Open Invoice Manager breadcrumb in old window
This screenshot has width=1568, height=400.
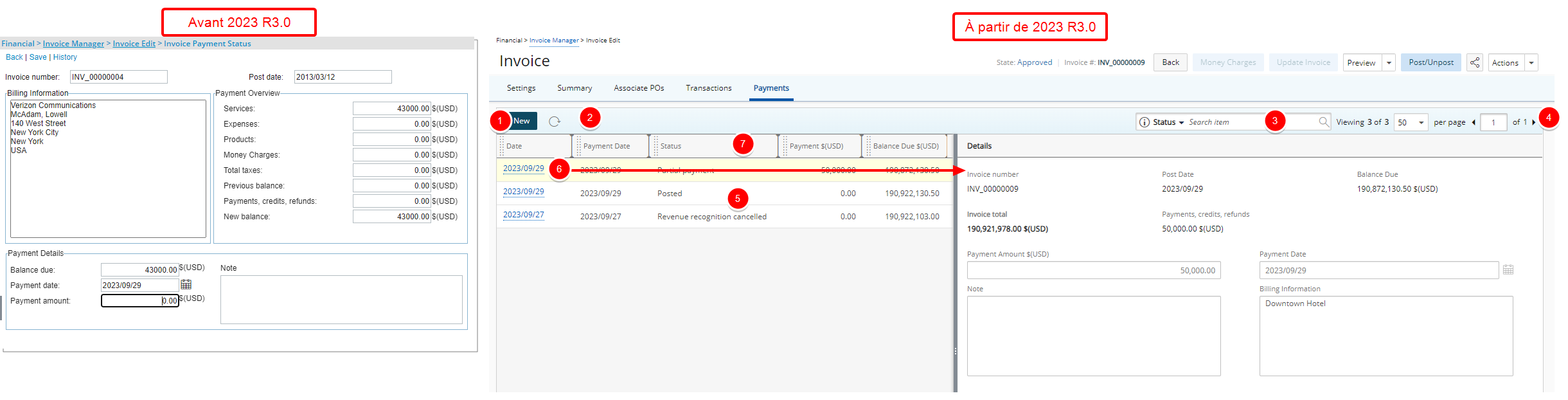click(73, 44)
